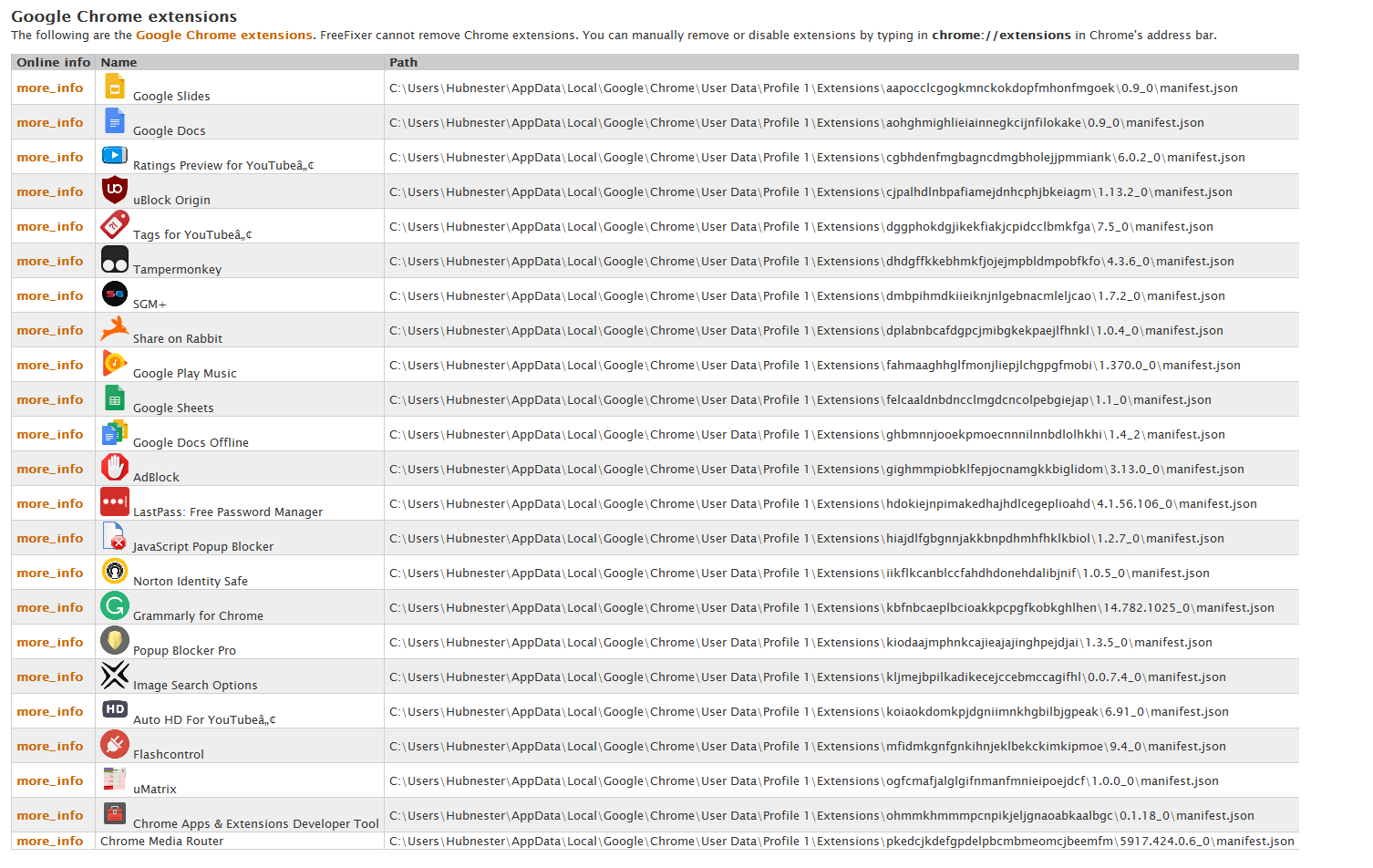Open more_info link for uMatrix
Viewport: 1373px width, 868px height.
coord(50,781)
